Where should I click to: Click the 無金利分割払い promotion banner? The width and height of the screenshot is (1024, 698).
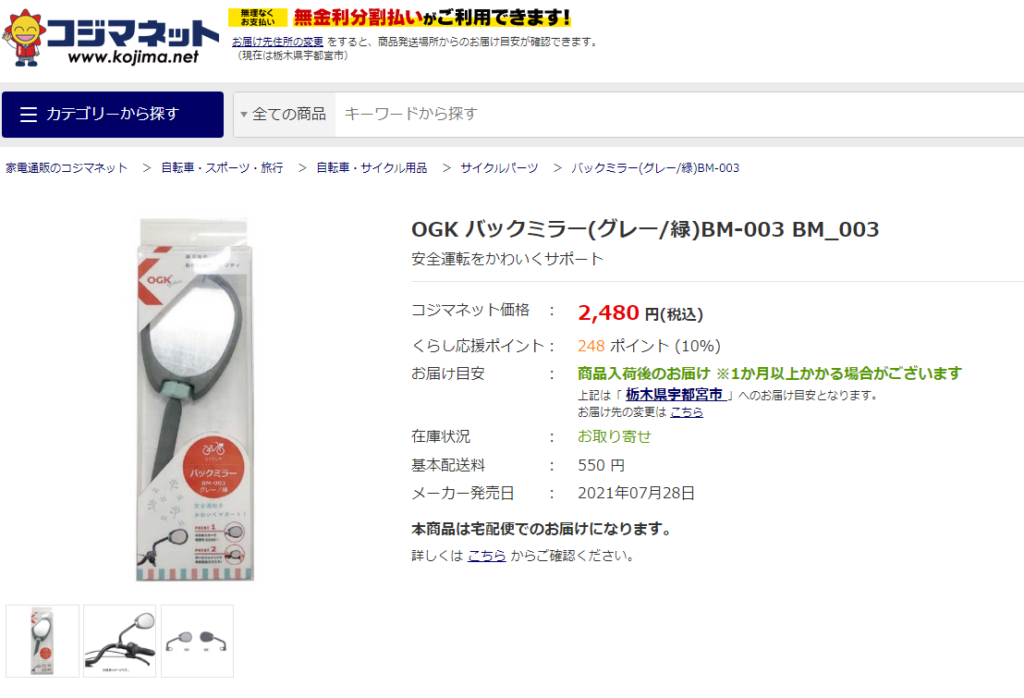pyautogui.click(x=400, y=18)
